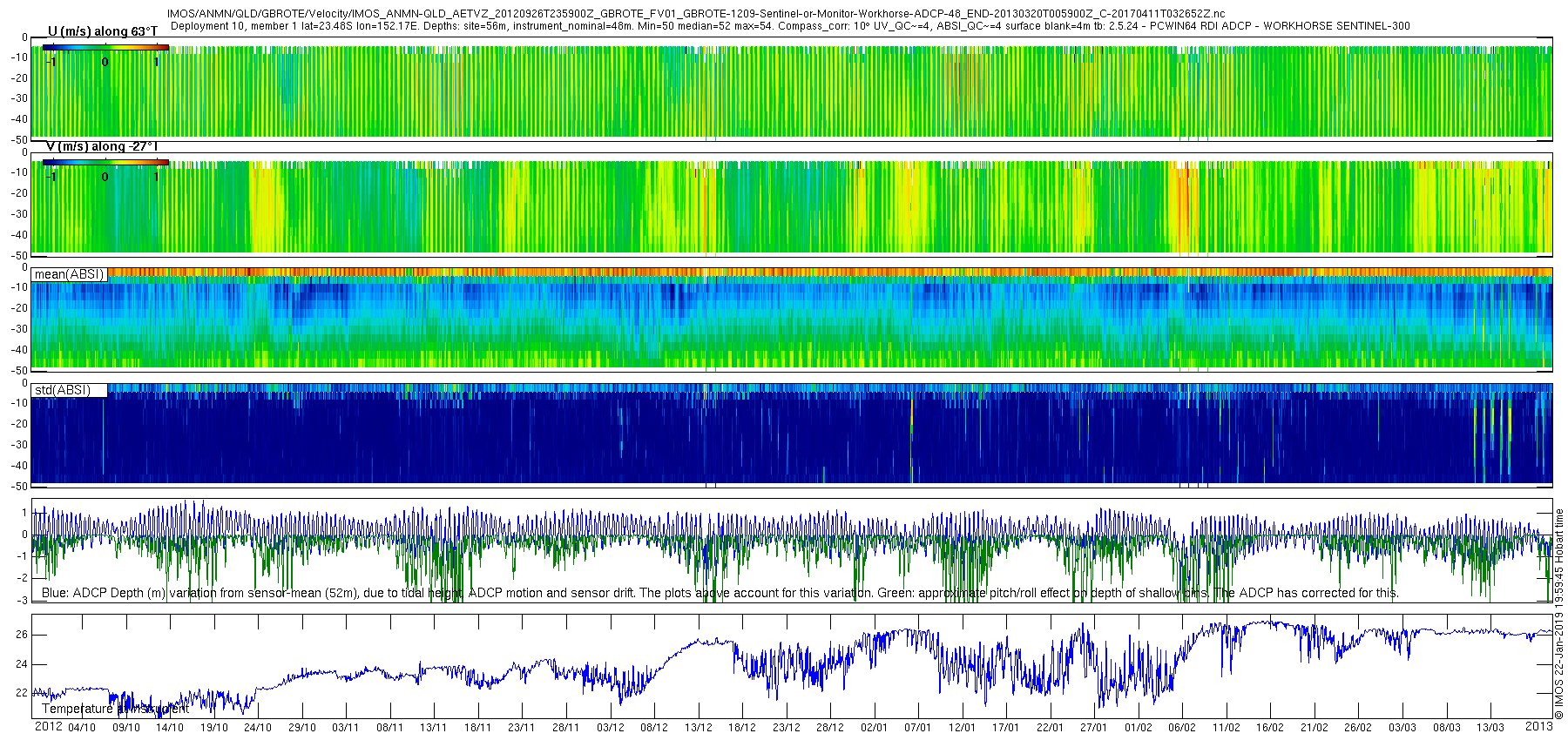Click the 'Temperature at instrument' label
The height and width of the screenshot is (740, 1568).
[115, 709]
